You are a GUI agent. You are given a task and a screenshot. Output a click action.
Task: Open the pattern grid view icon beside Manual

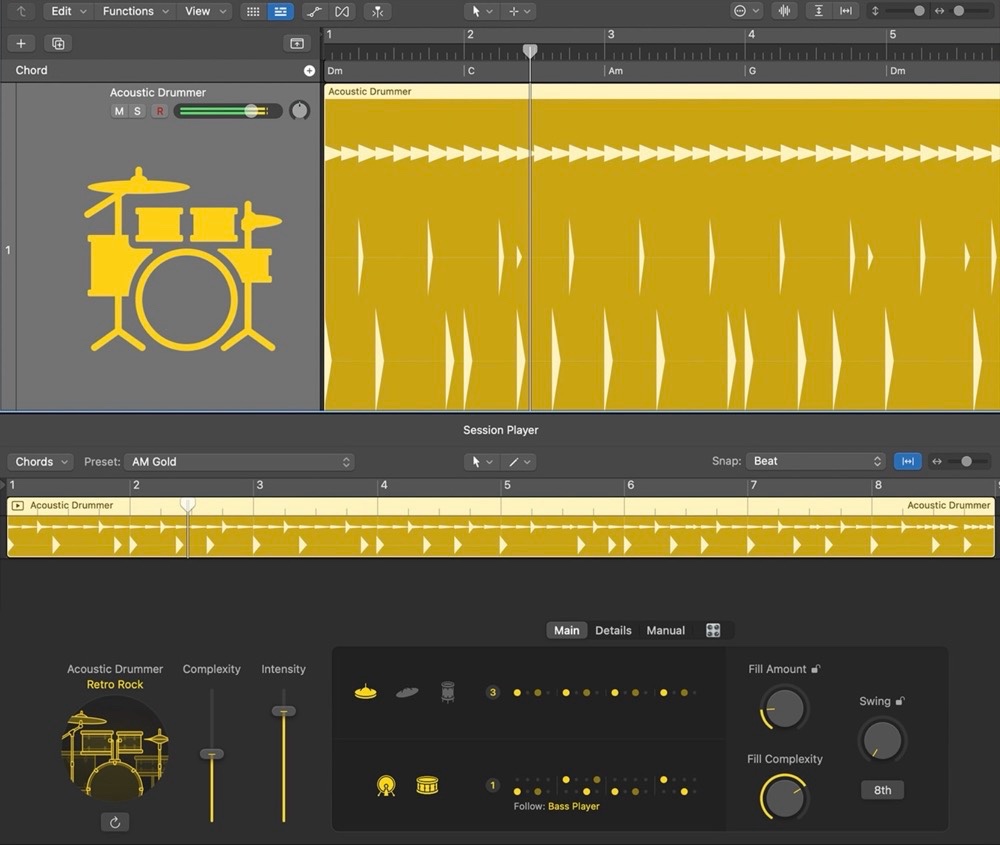point(713,630)
